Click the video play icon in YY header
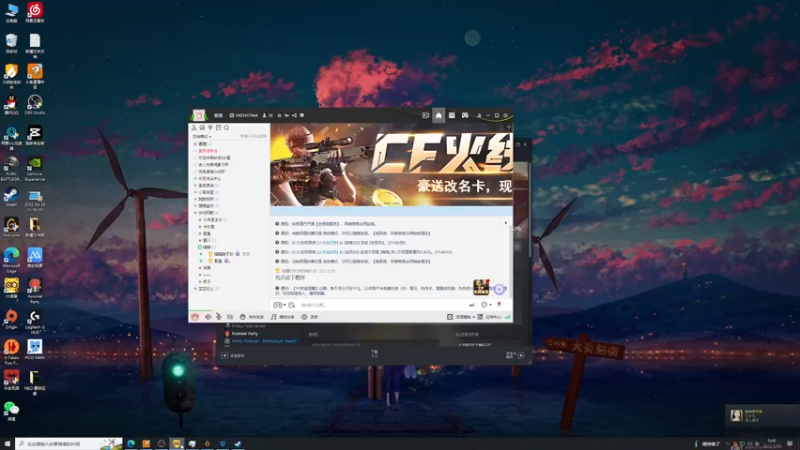The width and height of the screenshot is (800, 450). tap(425, 115)
